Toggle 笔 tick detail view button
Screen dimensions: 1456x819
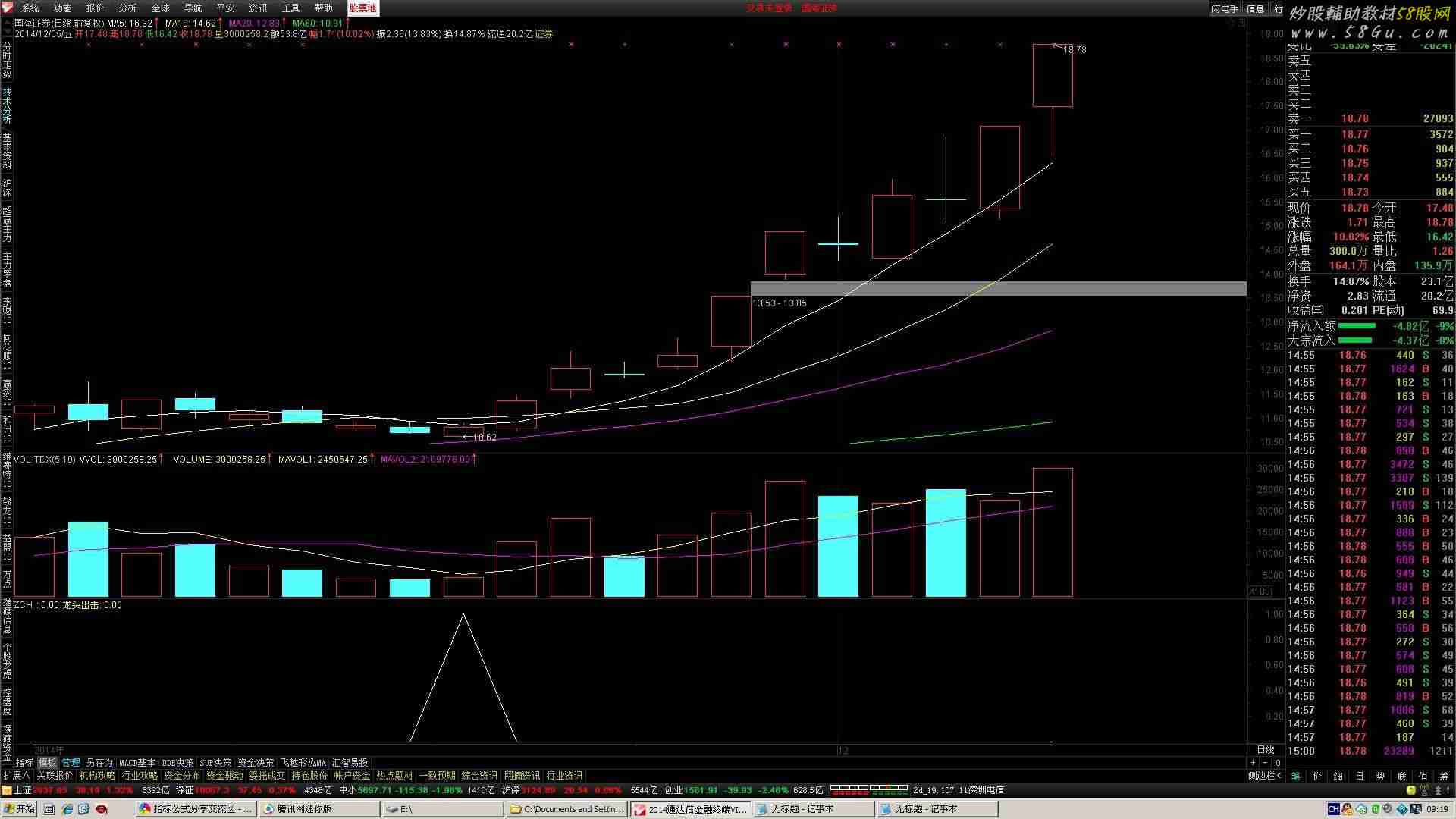1295,776
